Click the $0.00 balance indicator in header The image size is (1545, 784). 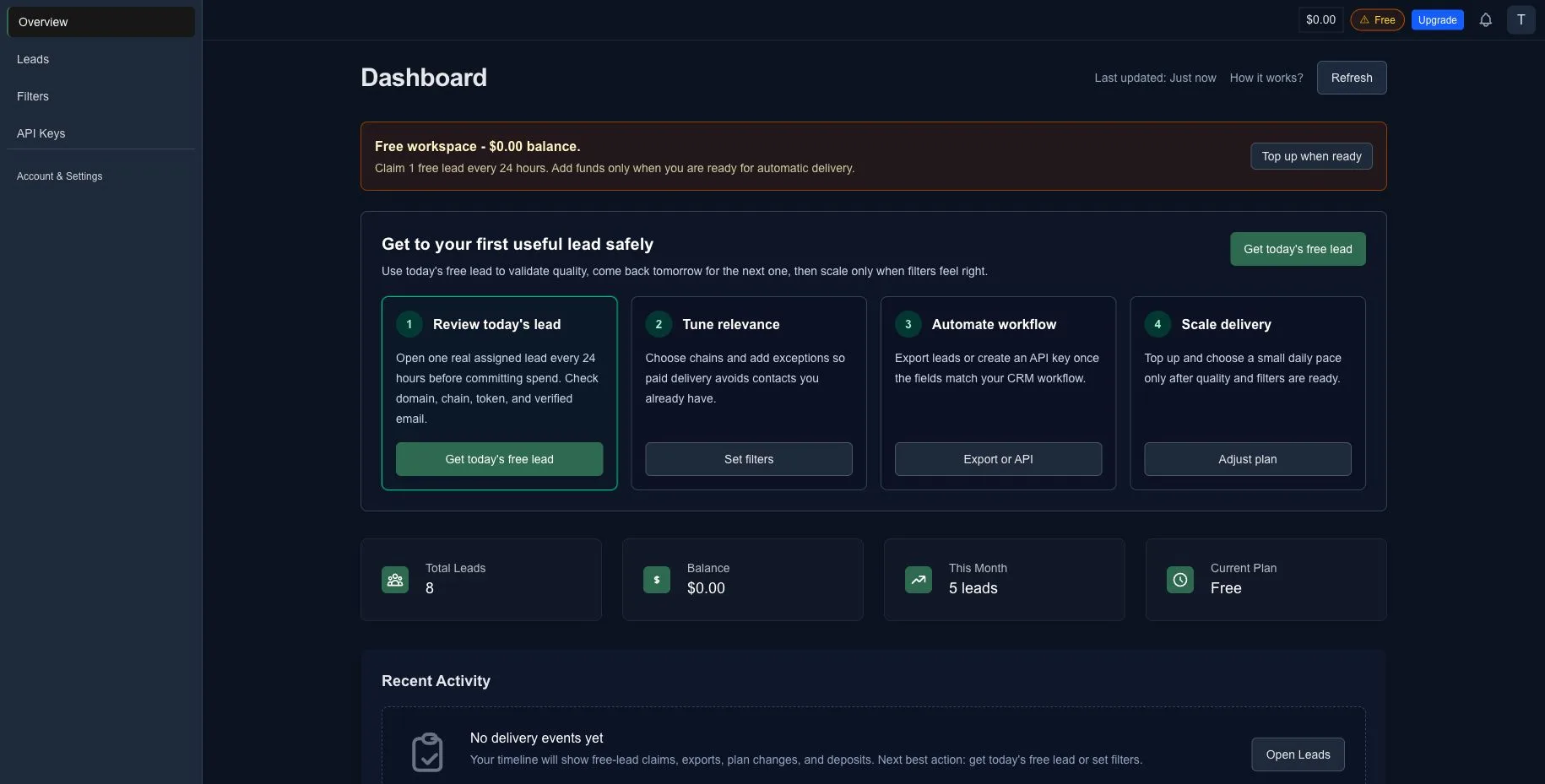tap(1320, 20)
